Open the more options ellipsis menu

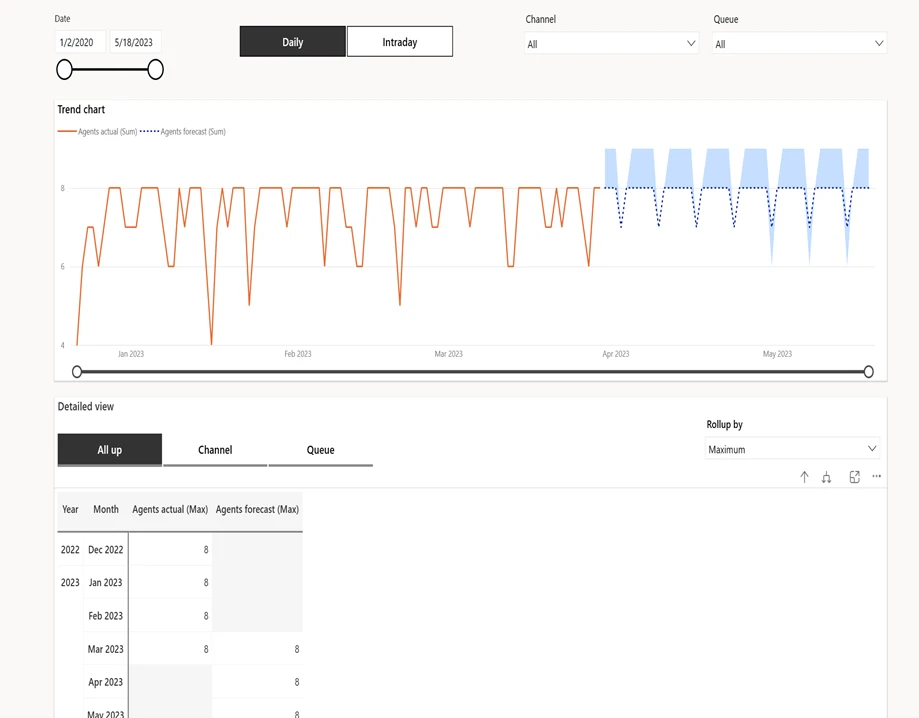click(876, 477)
